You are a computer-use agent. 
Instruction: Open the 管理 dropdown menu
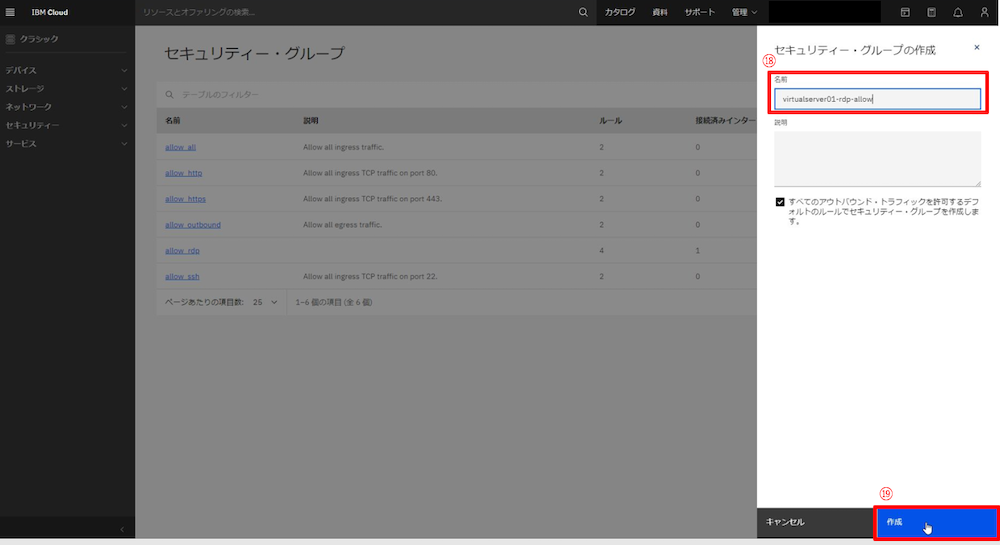click(744, 12)
